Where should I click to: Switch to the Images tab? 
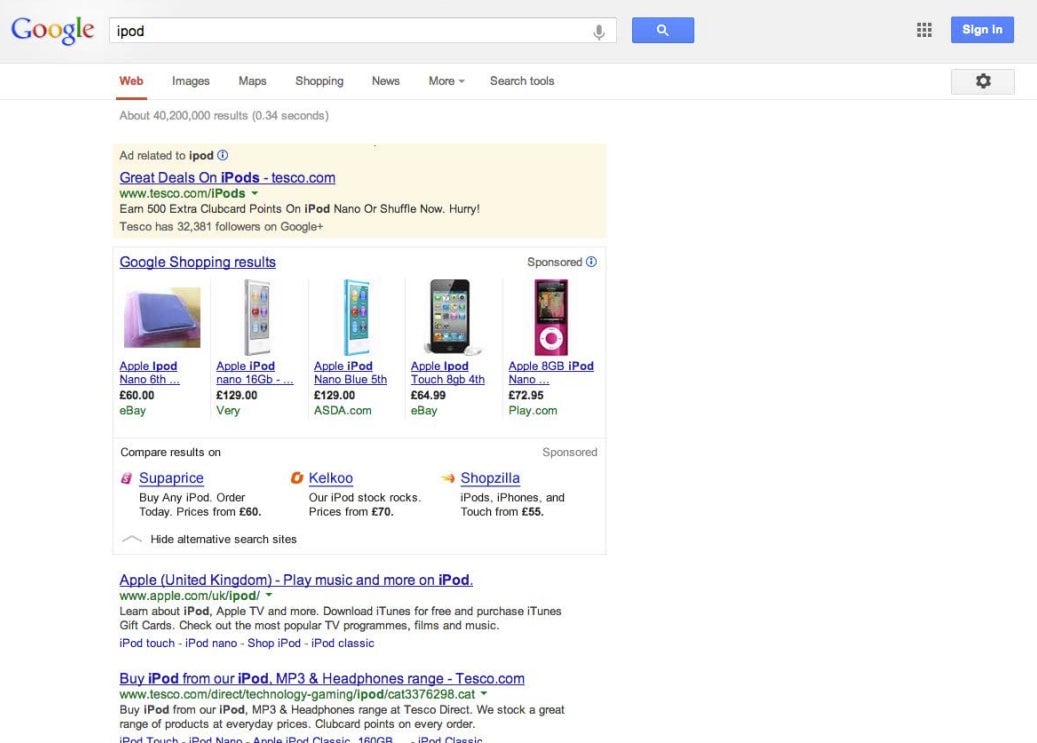click(190, 81)
